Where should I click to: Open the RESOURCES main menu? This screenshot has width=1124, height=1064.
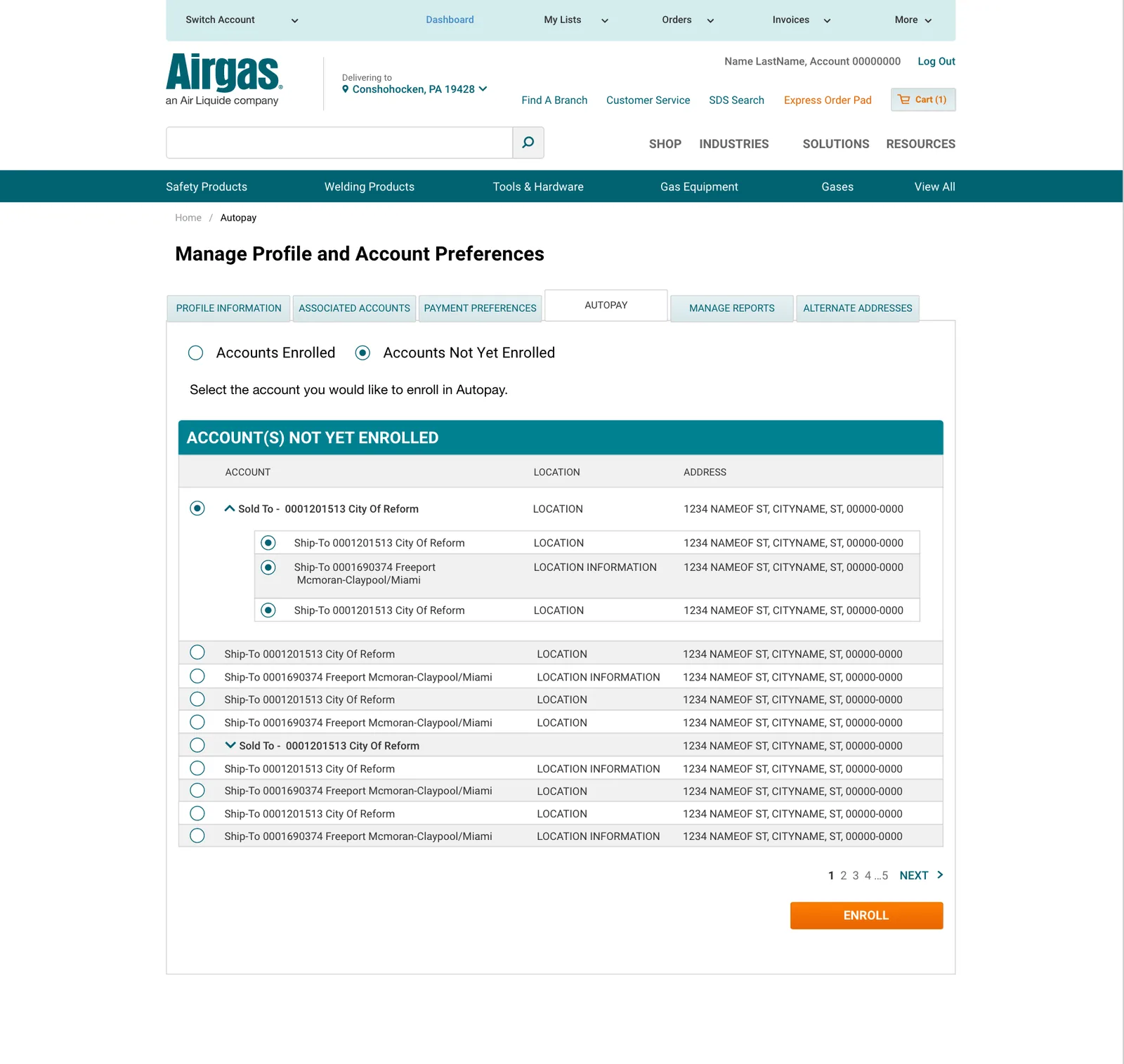920,144
